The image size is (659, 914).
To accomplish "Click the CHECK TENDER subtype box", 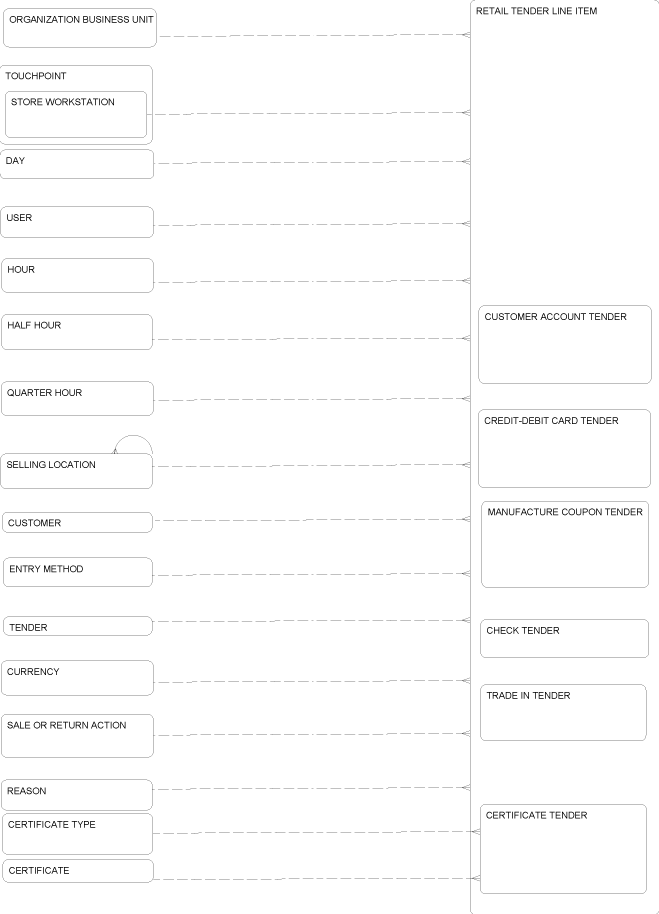I will tap(564, 639).
